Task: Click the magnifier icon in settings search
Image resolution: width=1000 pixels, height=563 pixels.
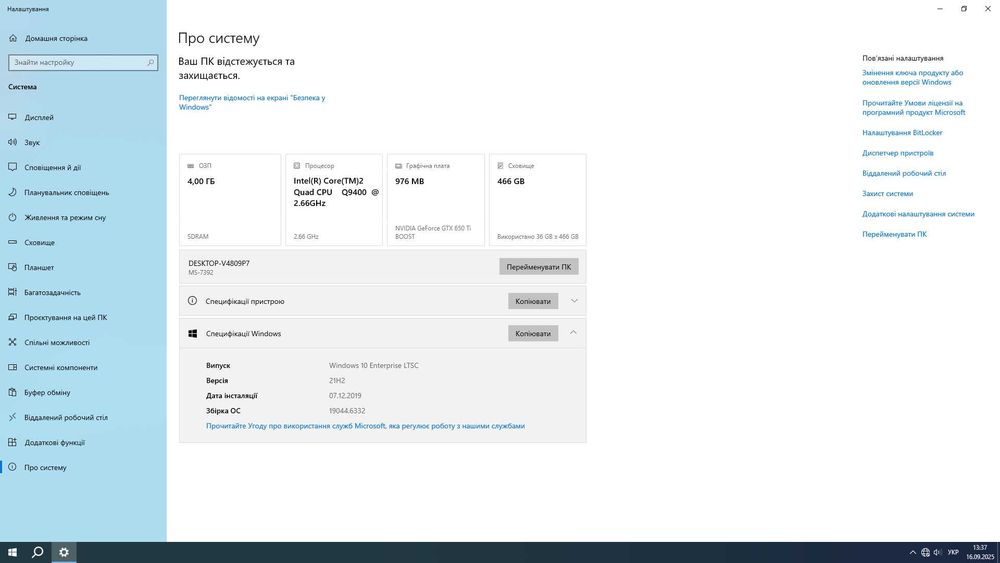Action: tap(151, 62)
